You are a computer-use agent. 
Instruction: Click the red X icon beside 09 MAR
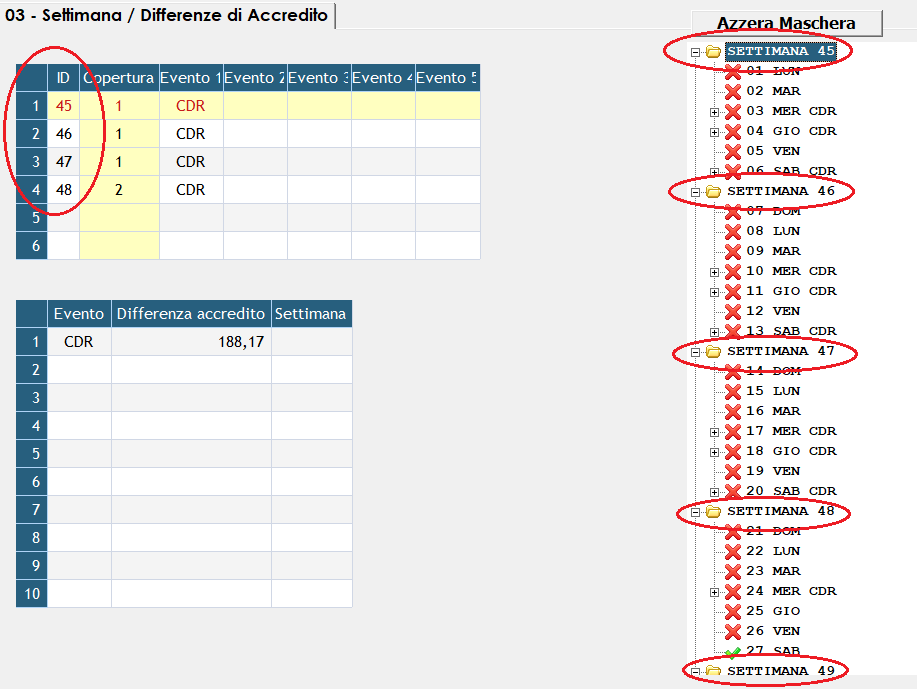732,251
